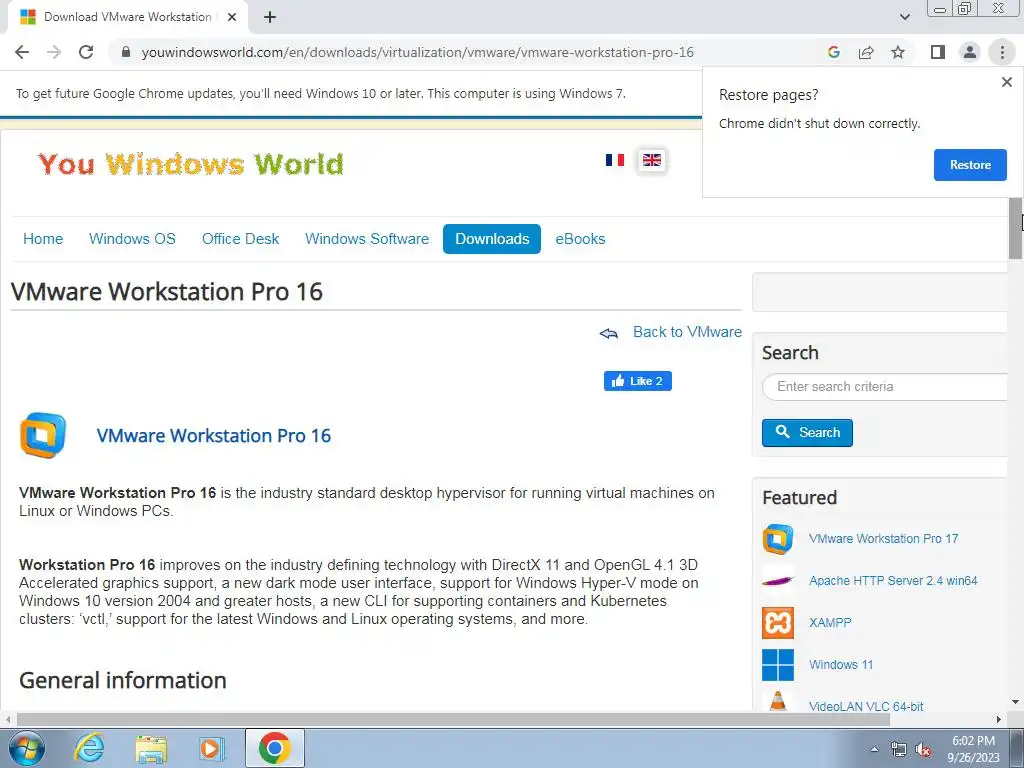Open the Chrome profile avatar

[970, 52]
